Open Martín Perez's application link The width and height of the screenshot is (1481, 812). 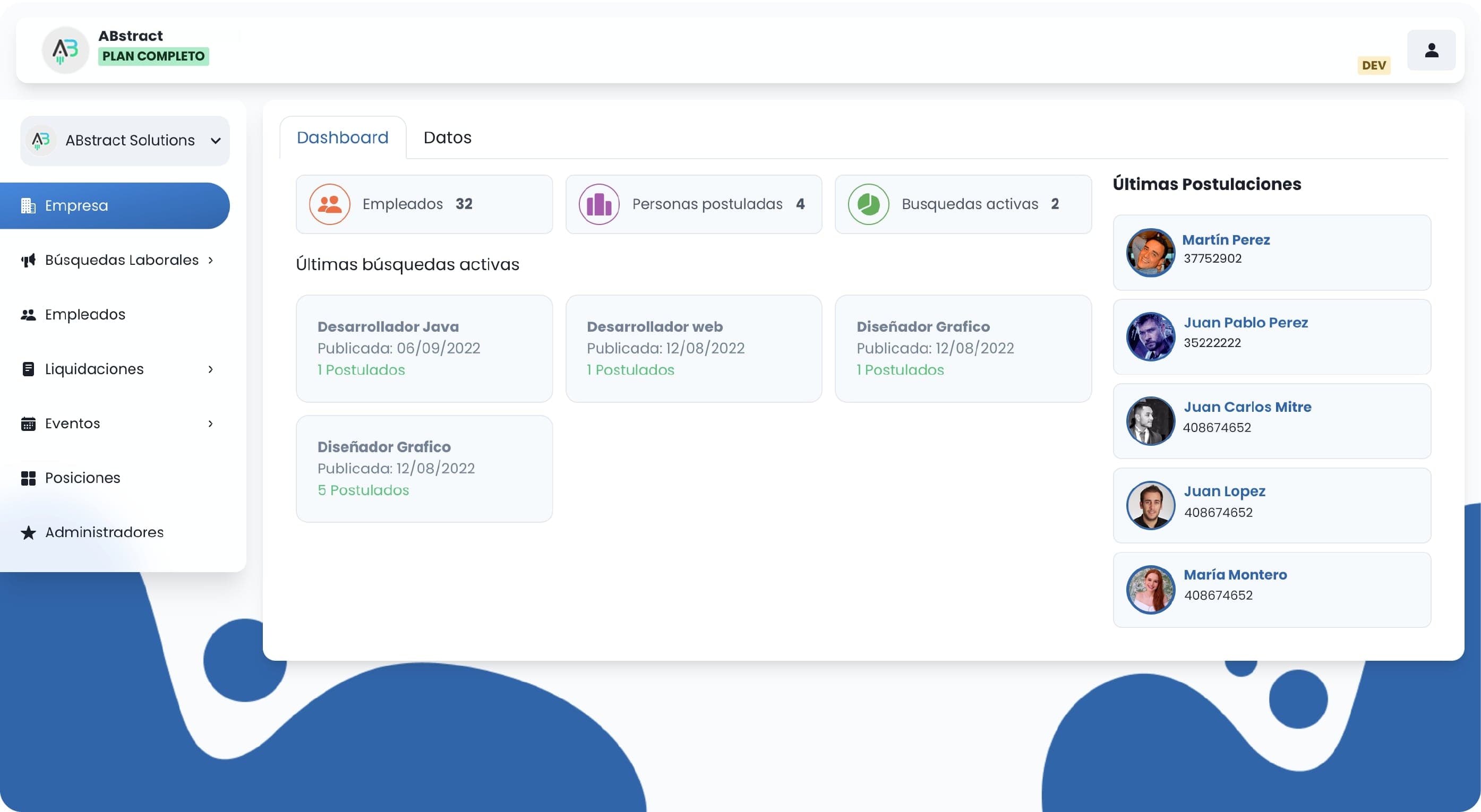(1225, 240)
